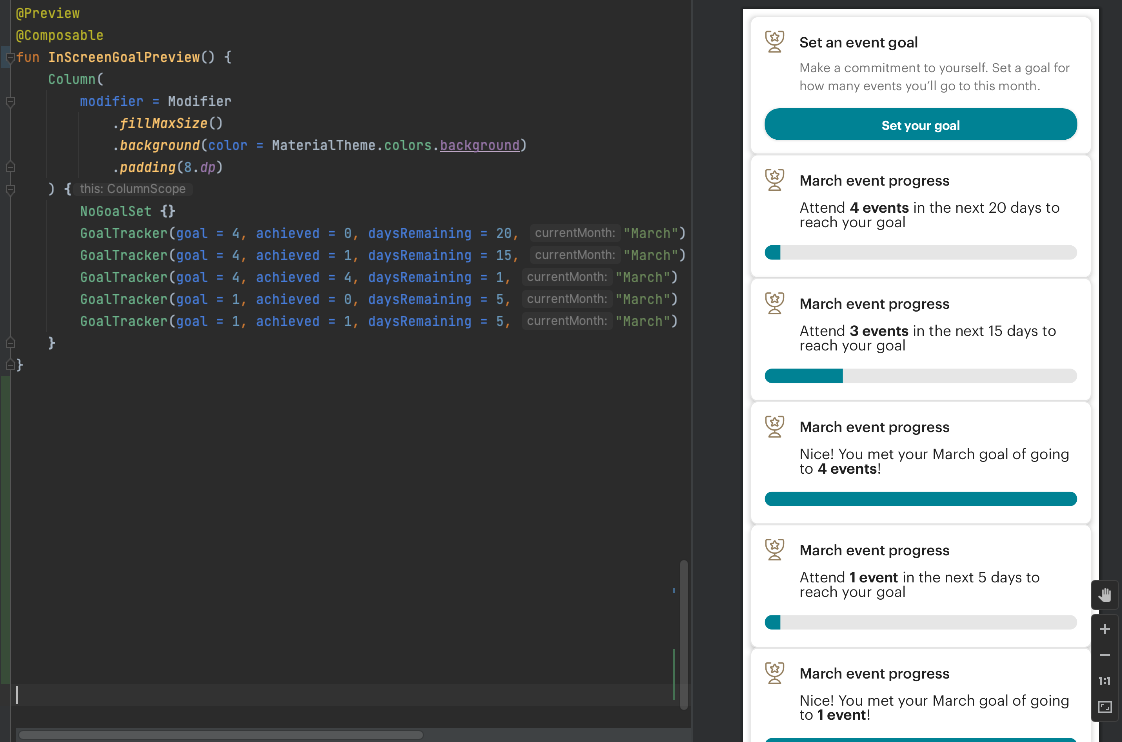Screen dimensions: 1122x742
Task: Click the full teal progress bar on the 4 events card
Action: click(920, 498)
